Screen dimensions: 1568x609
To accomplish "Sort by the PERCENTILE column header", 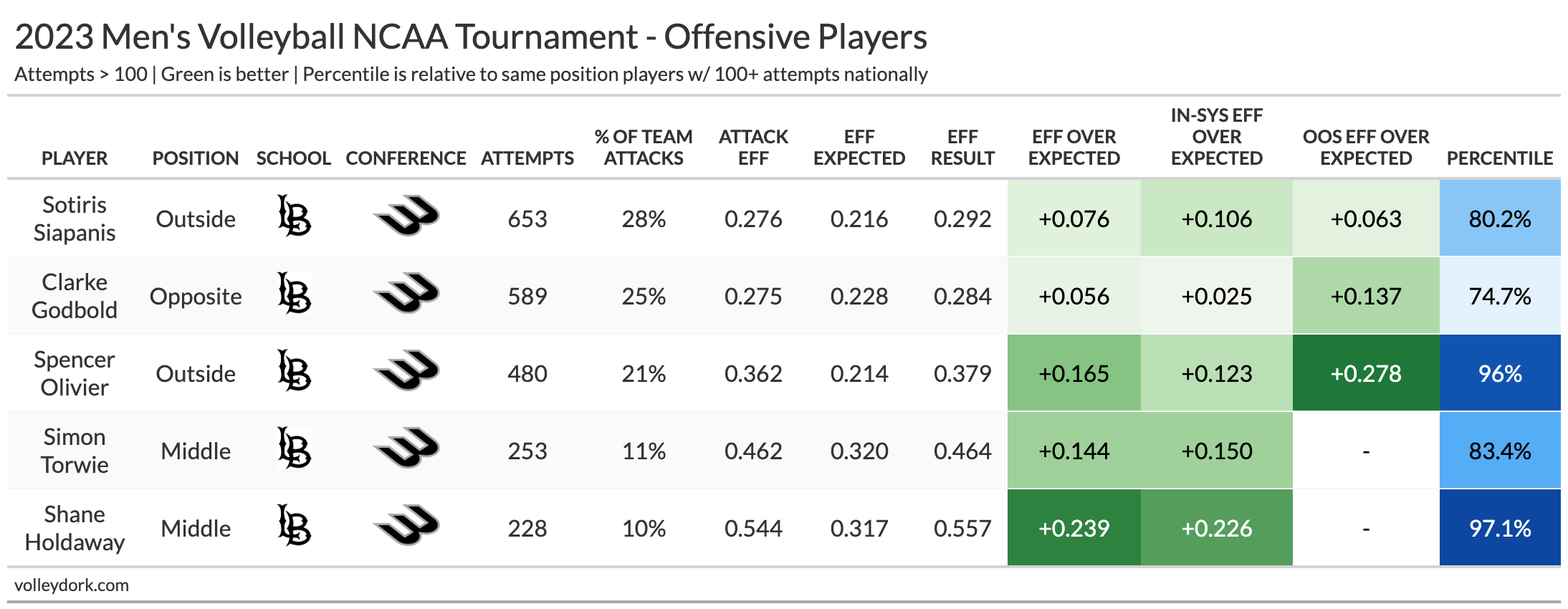I will (x=1500, y=158).
